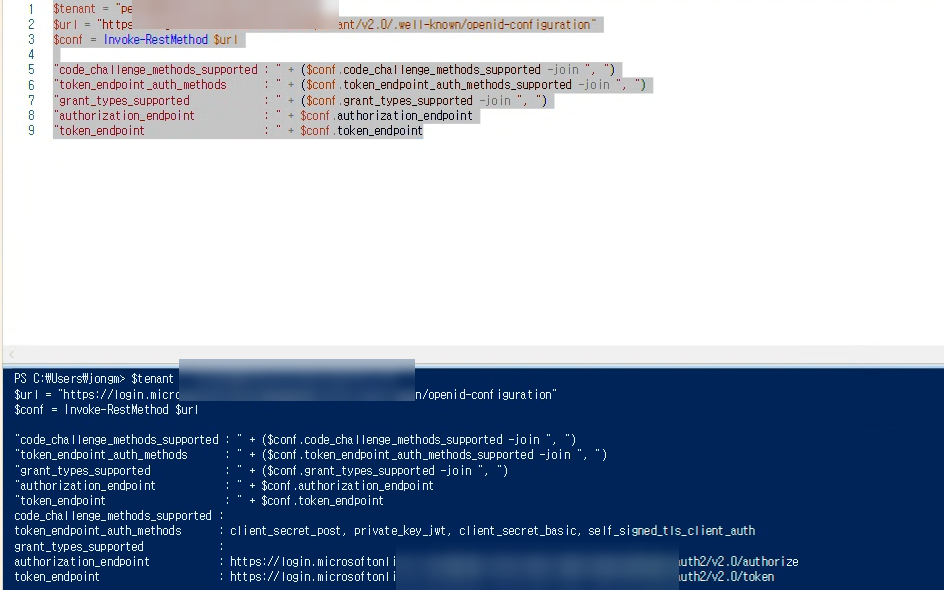
Task: Place cursor on Invoke-RestMethod in editor line 3
Action: (155, 40)
